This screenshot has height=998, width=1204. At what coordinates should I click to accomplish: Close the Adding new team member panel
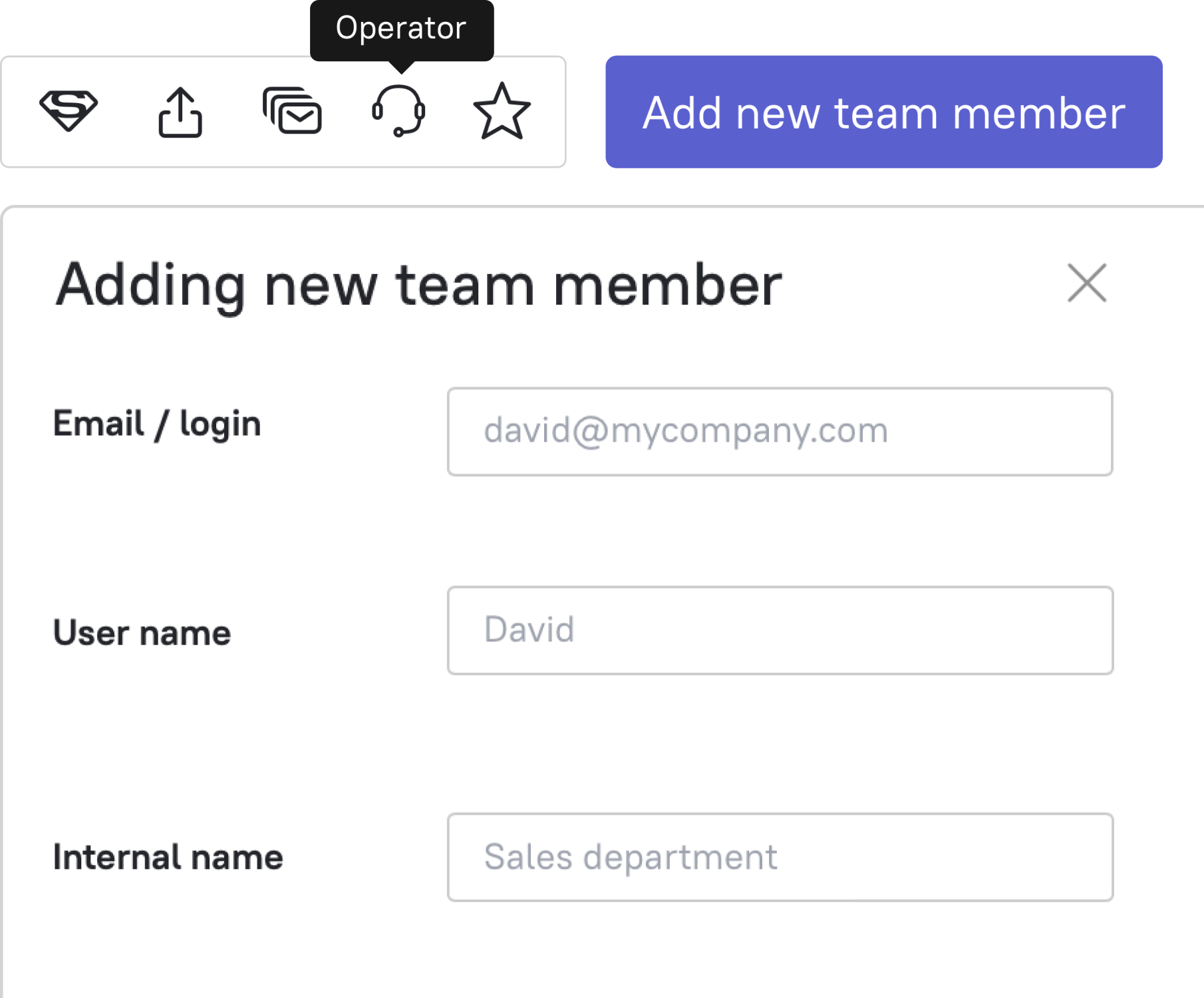pyautogui.click(x=1087, y=283)
